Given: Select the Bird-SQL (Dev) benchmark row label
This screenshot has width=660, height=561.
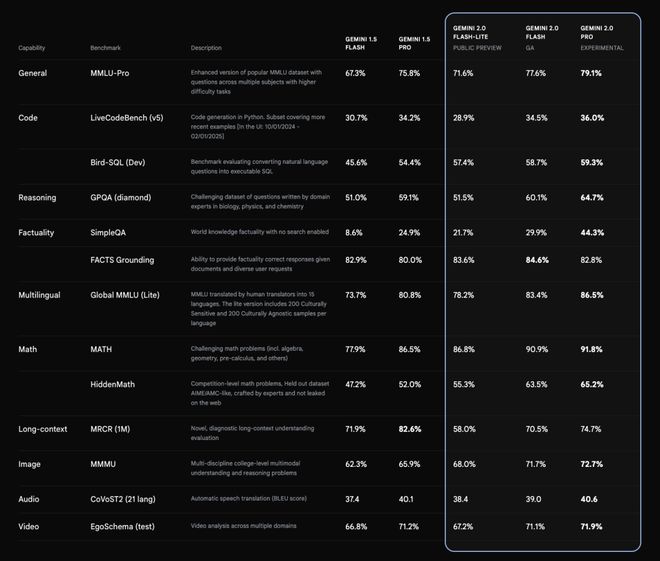Looking at the screenshot, I should pyautogui.click(x=118, y=161).
